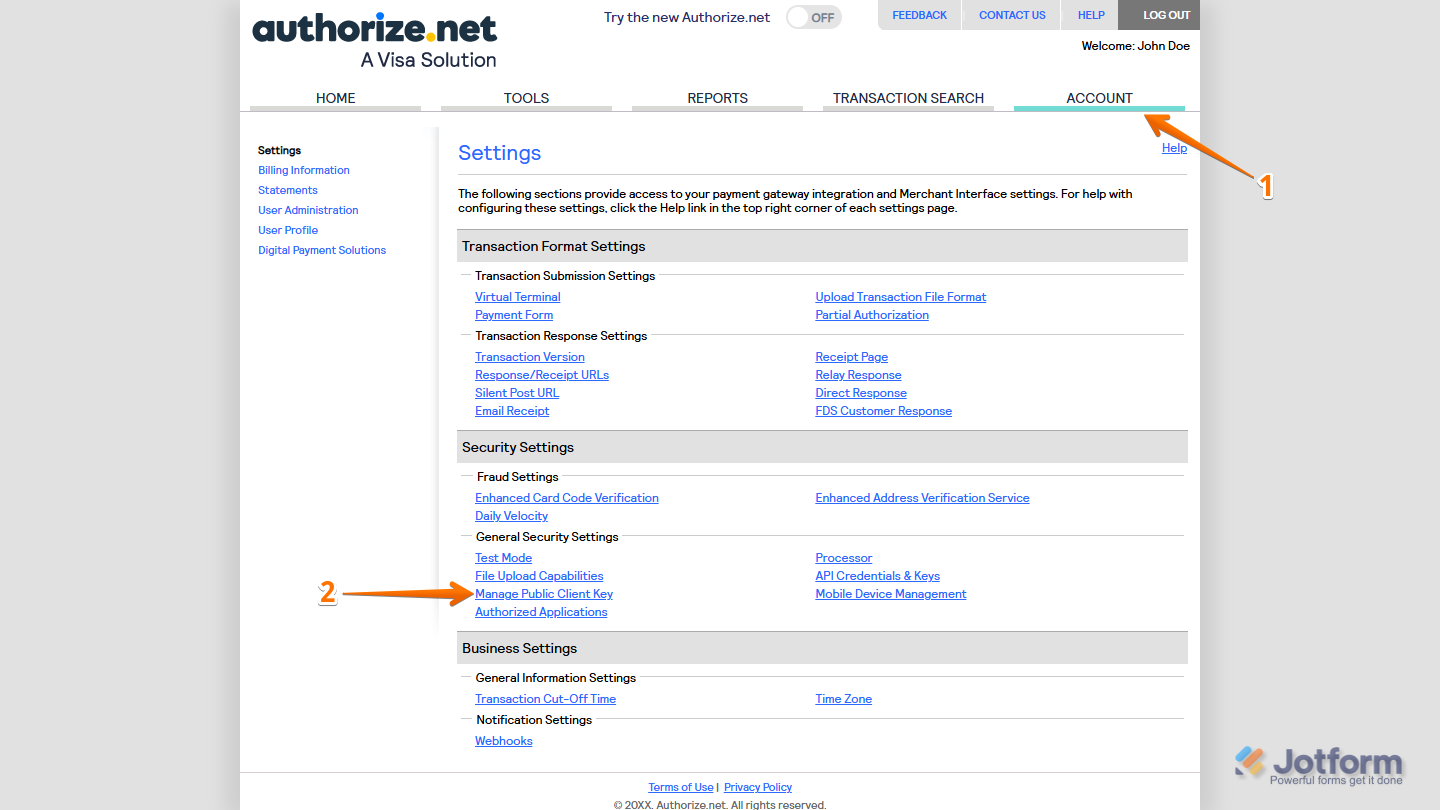The image size is (1440, 810).
Task: Toggle the new Authorize.net experience switch
Action: (812, 17)
